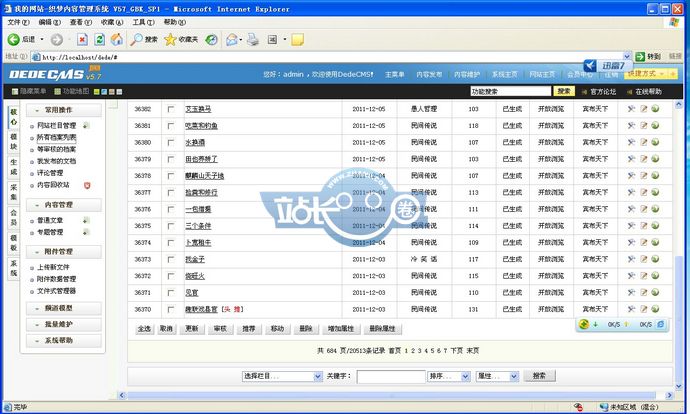
Task: Open the 排序 sort dropdown
Action: tap(448, 376)
